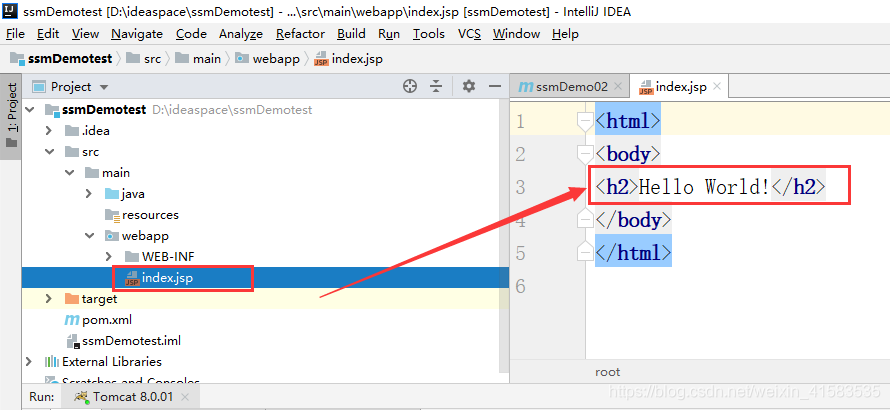Toggle the 1: Project side tool window
The height and width of the screenshot is (410, 890).
click(11, 116)
